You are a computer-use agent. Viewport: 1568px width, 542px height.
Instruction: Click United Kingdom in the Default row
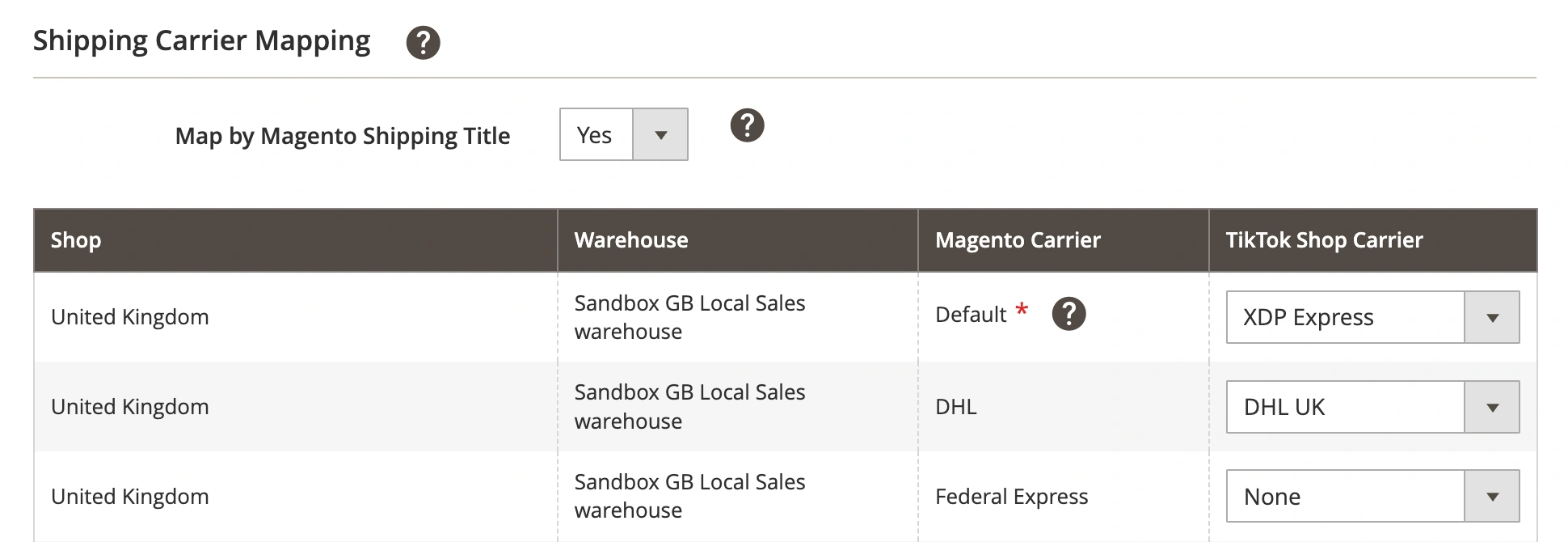click(x=130, y=317)
